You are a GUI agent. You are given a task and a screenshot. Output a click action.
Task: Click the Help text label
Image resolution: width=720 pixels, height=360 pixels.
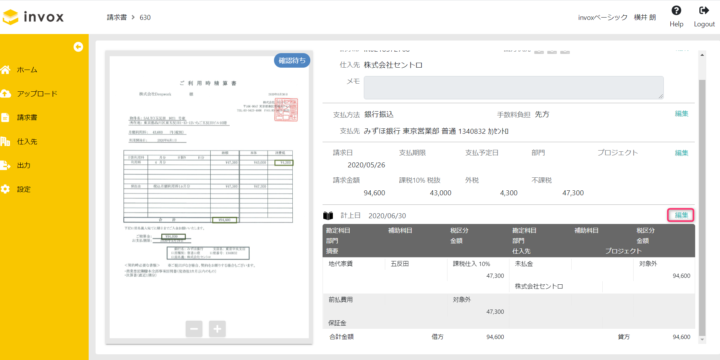pyautogui.click(x=676, y=24)
